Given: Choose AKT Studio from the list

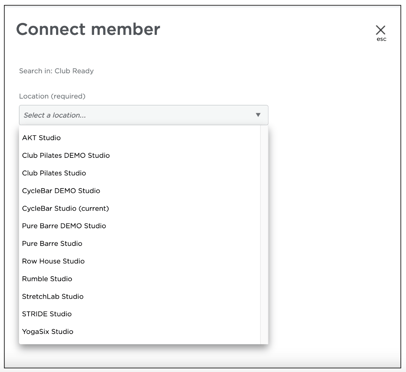Looking at the screenshot, I should pos(139,138).
